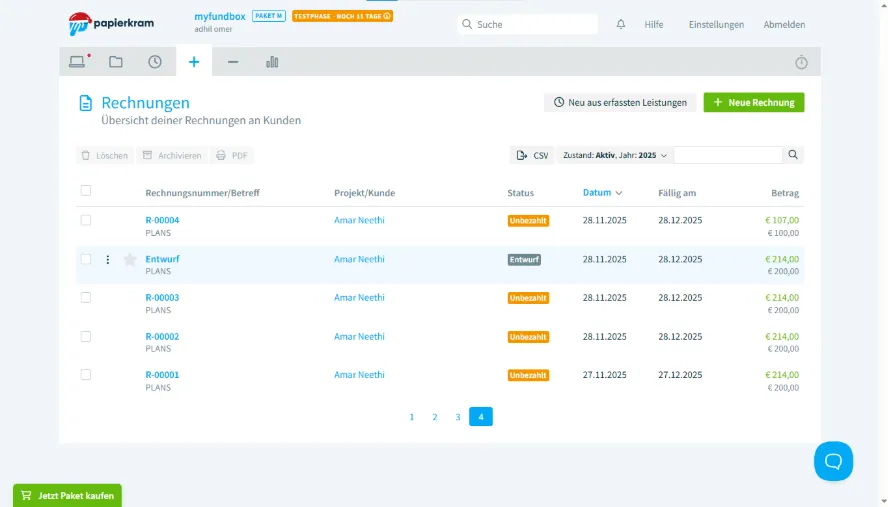
Task: Click the Entwurf status badge
Action: coord(524,259)
